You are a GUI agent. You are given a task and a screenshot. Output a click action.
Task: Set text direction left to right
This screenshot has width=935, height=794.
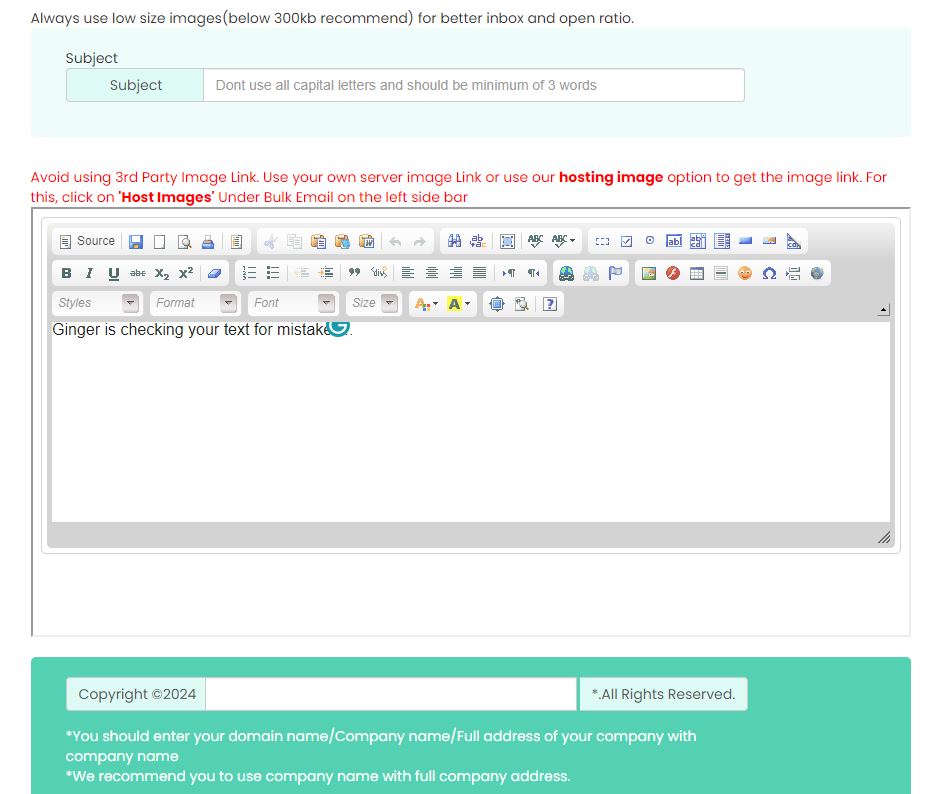(x=509, y=273)
